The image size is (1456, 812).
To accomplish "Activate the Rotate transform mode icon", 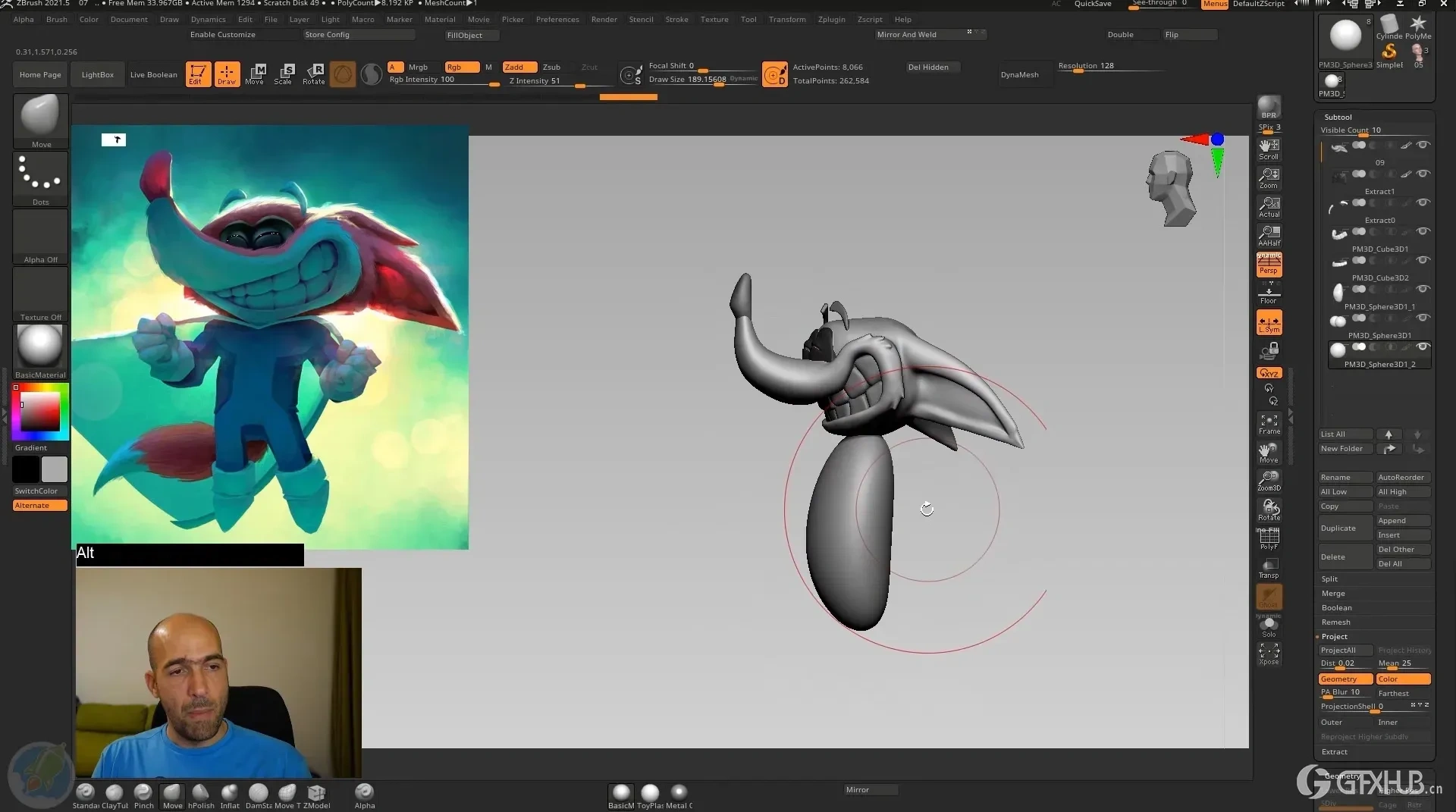I will pyautogui.click(x=313, y=74).
